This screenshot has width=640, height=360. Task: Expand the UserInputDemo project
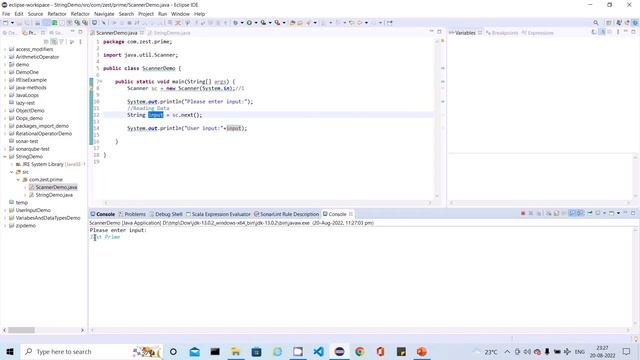click(x=5, y=210)
